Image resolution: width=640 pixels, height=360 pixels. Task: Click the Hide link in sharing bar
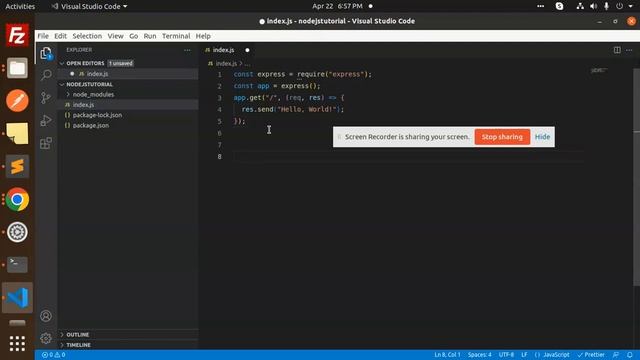542,137
